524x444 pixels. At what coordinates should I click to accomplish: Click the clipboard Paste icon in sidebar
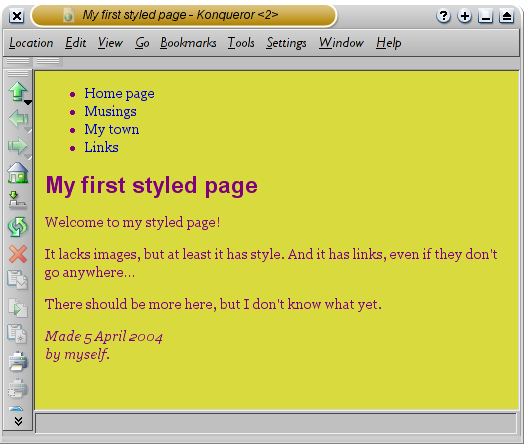click(18, 334)
